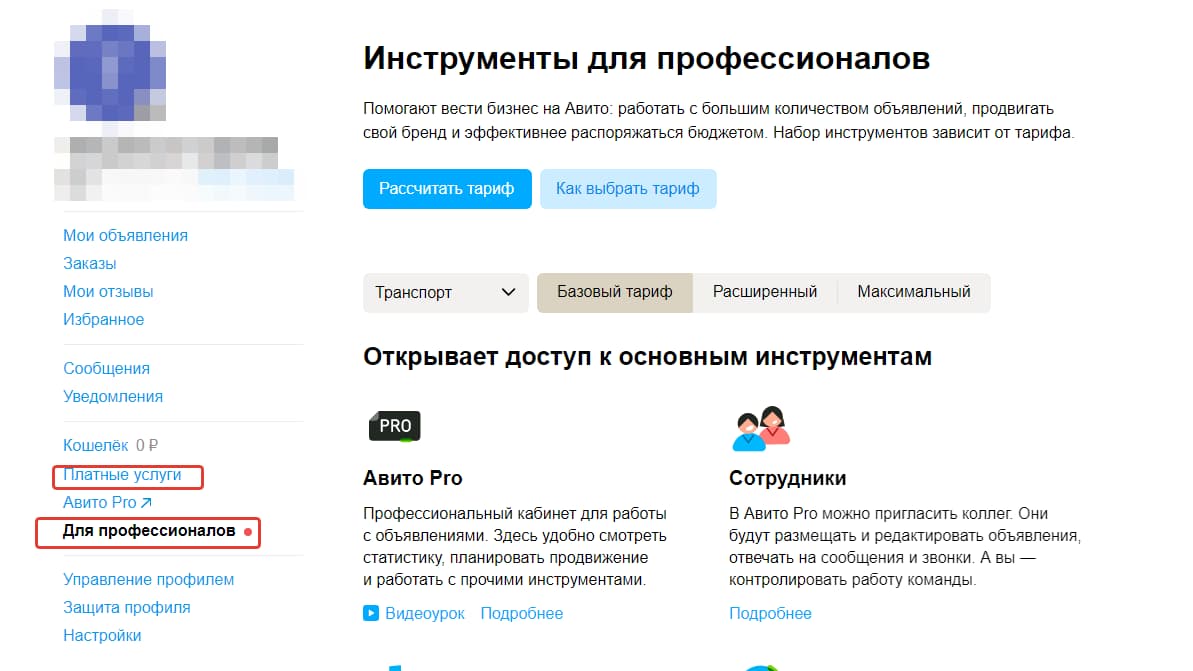Open Мои объявления in the sidebar
Screen dimensions: 1193x671
pyautogui.click(x=126, y=236)
